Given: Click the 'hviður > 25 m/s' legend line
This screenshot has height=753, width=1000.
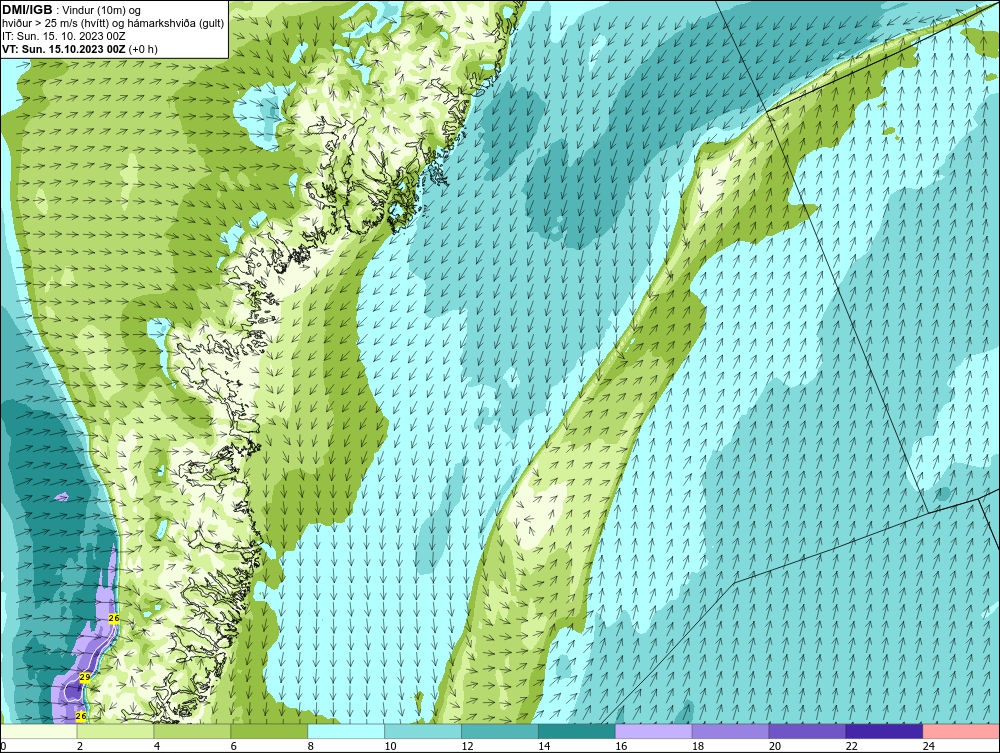Looking at the screenshot, I should [x=113, y=23].
